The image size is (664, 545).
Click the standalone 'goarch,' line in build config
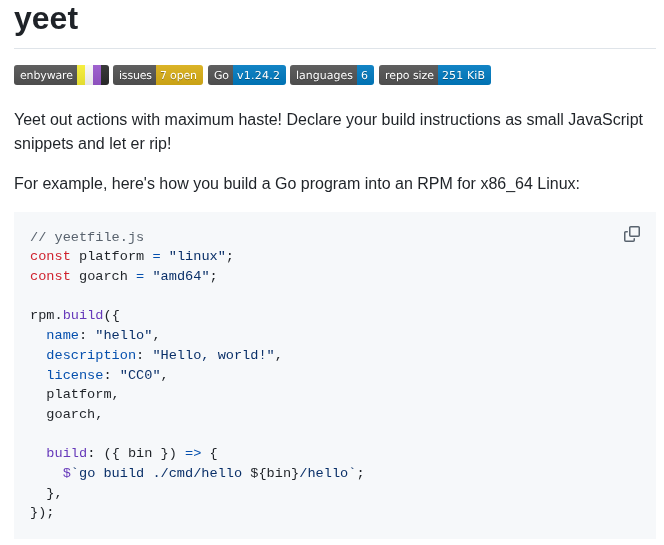[74, 414]
